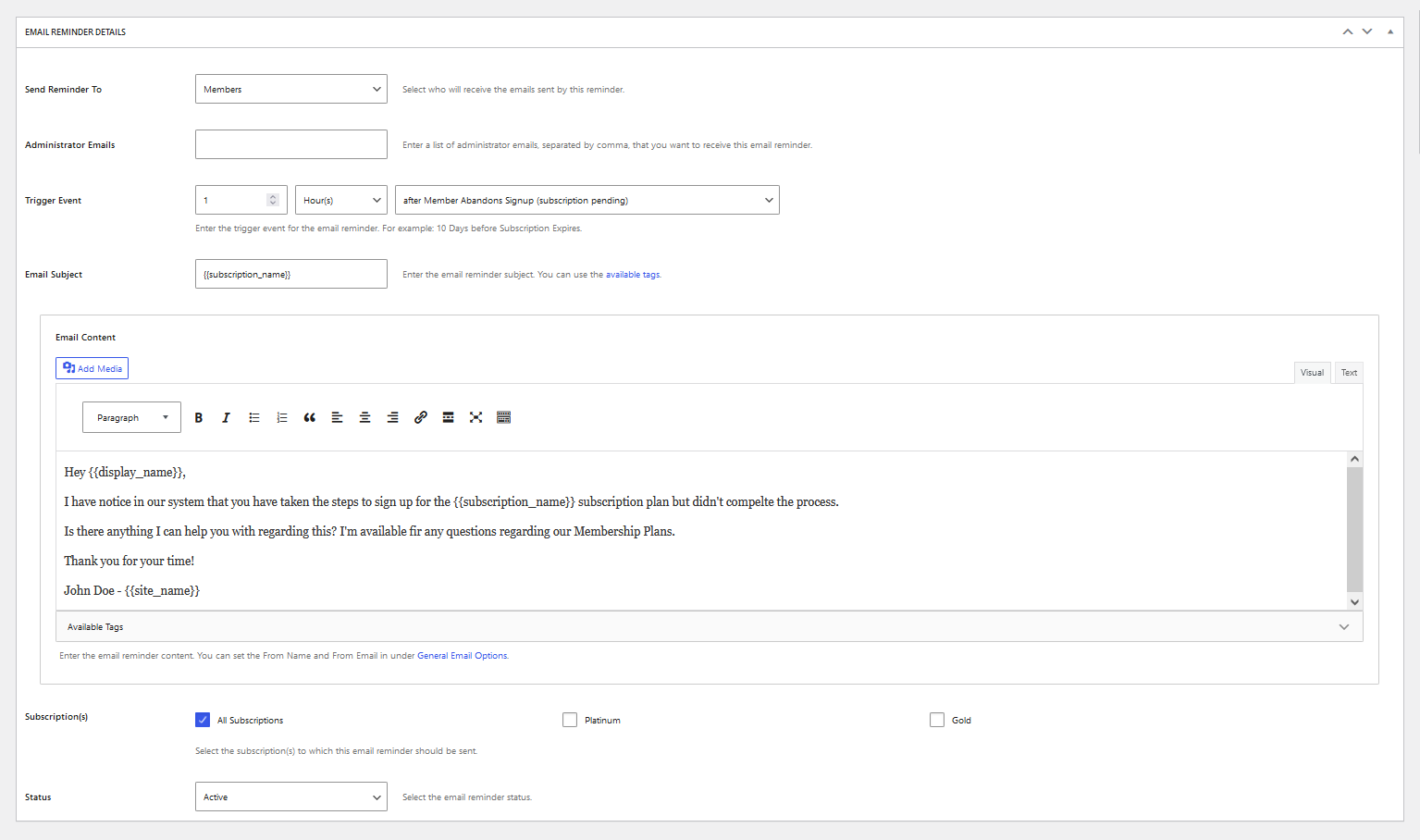Image resolution: width=1420 pixels, height=840 pixels.
Task: Click the Administrator Emails input field
Action: 290,144
